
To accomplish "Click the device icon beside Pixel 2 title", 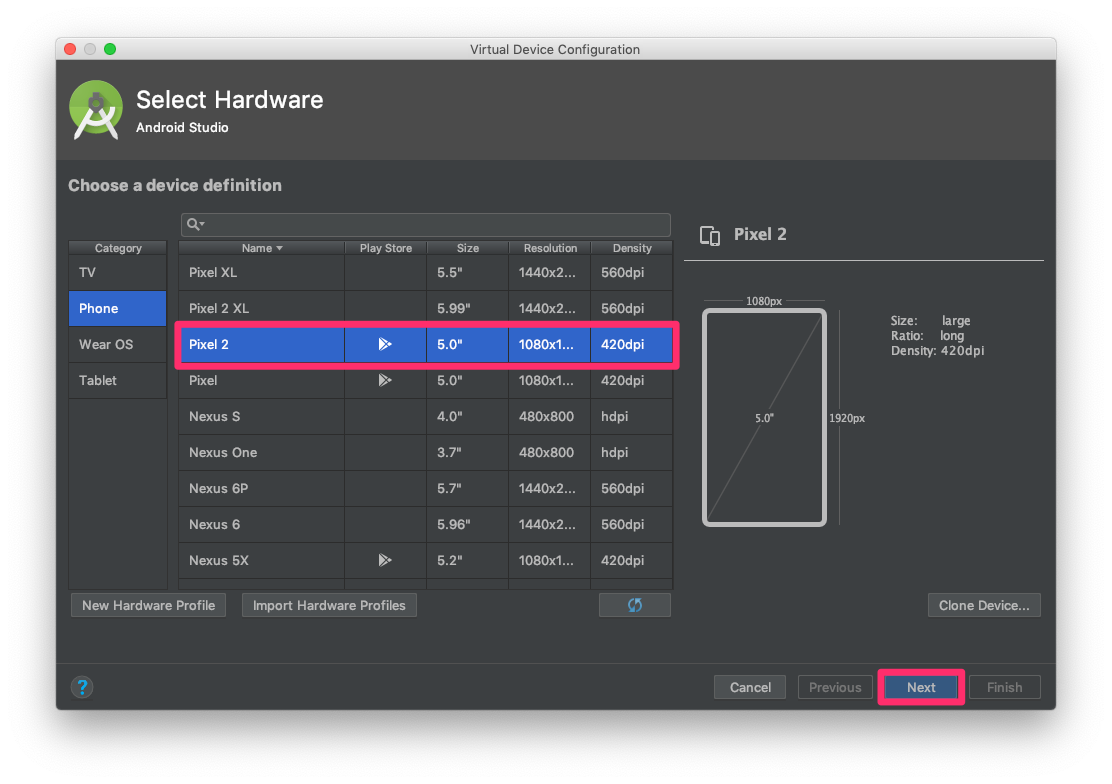I will (x=710, y=236).
